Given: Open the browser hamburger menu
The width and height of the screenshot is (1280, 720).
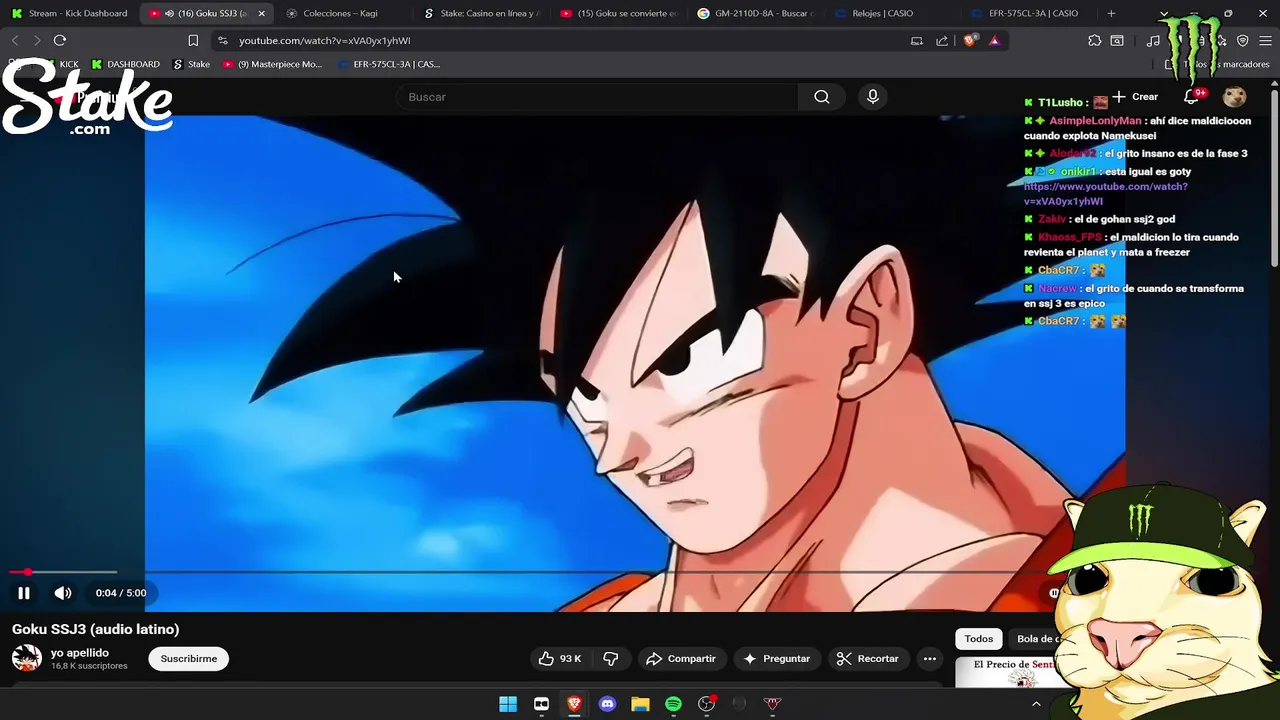Looking at the screenshot, I should tap(1265, 40).
